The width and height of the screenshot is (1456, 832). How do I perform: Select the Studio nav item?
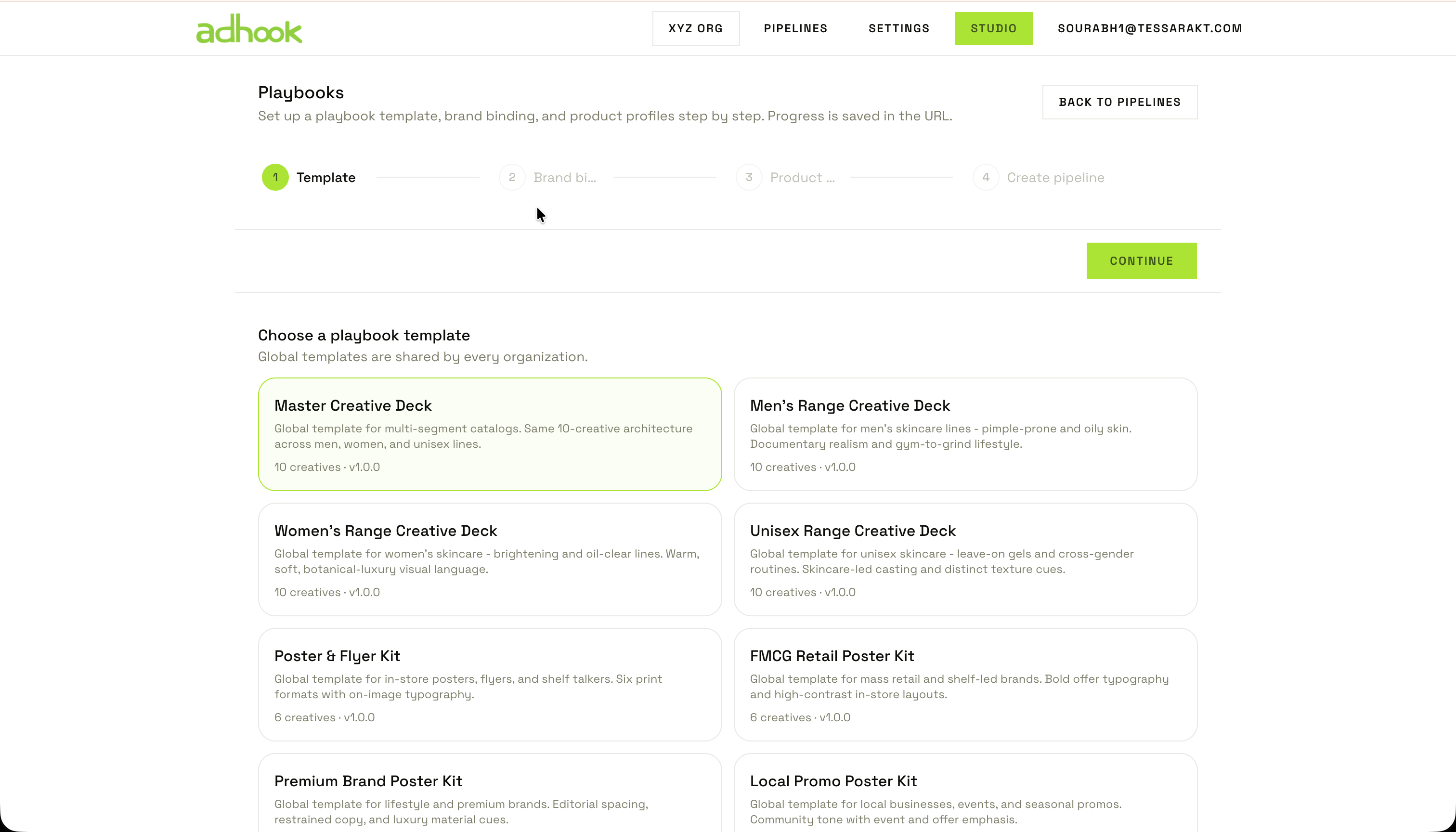[993, 28]
